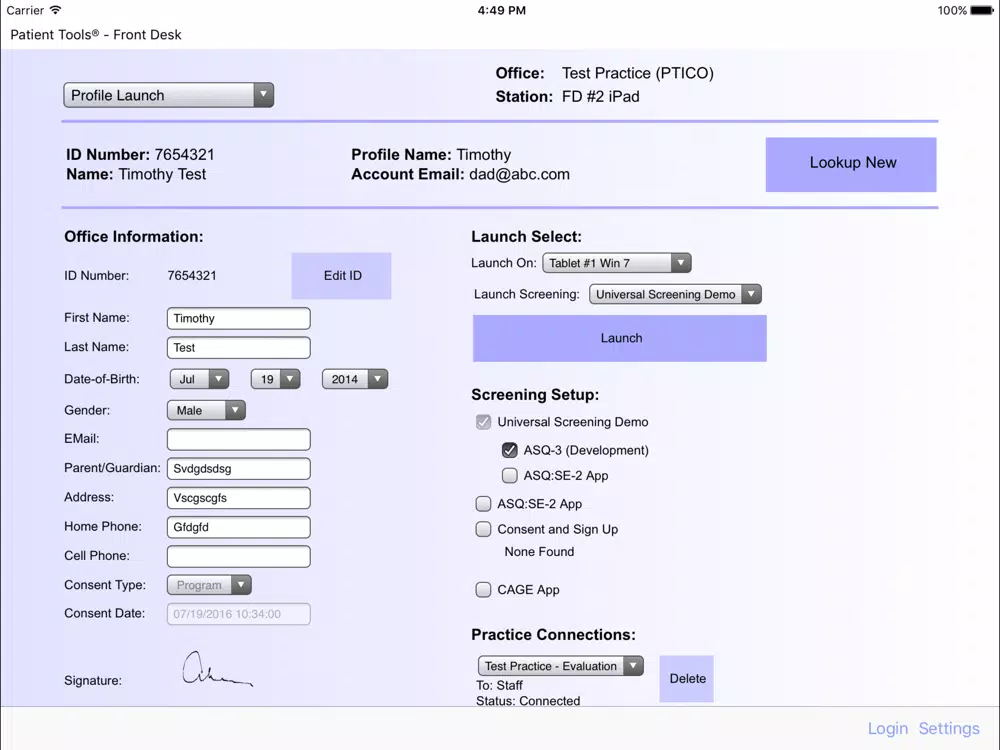Click the Last Name field containing Test

coord(239,348)
